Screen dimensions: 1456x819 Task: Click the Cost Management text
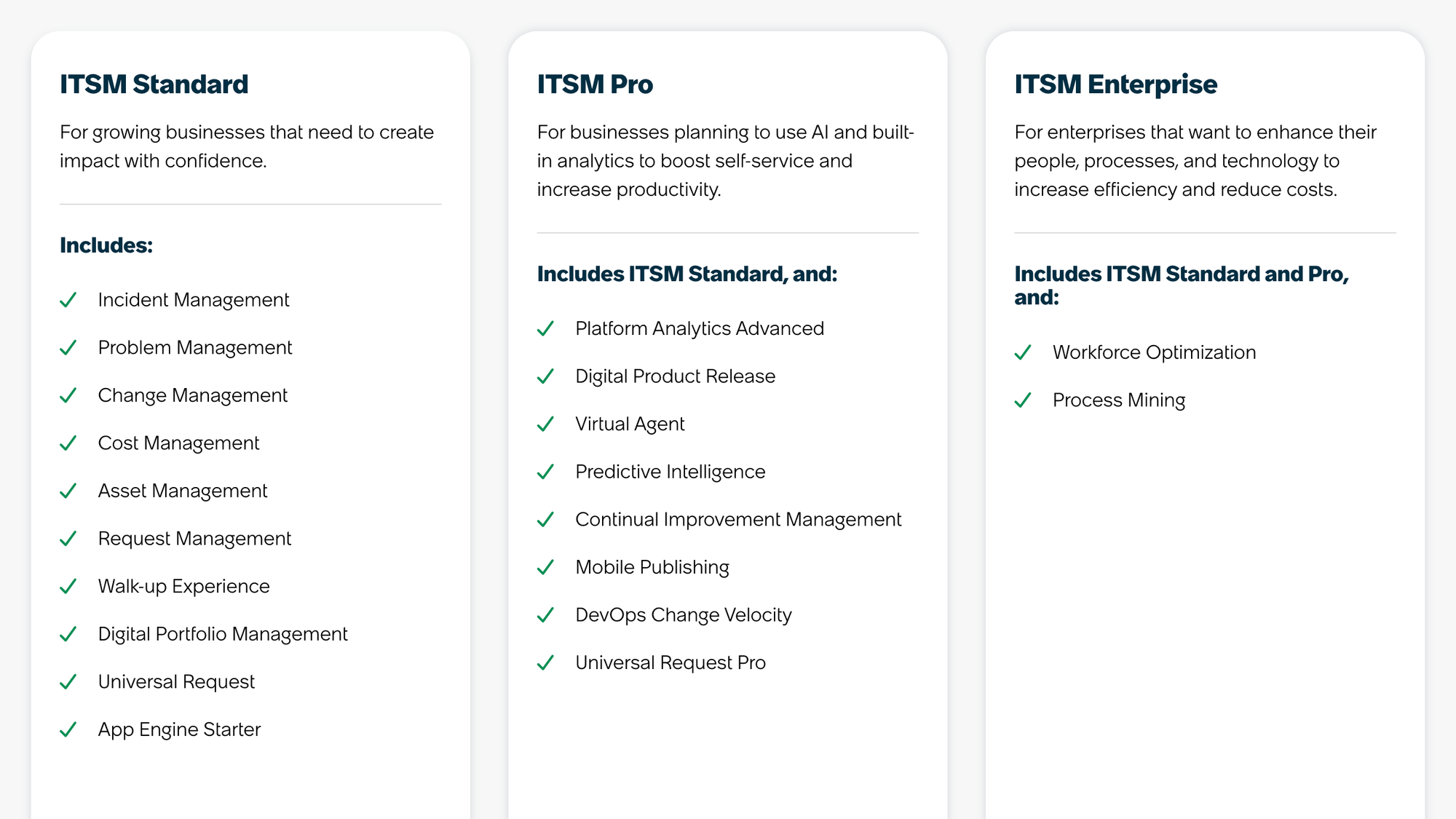(x=179, y=443)
